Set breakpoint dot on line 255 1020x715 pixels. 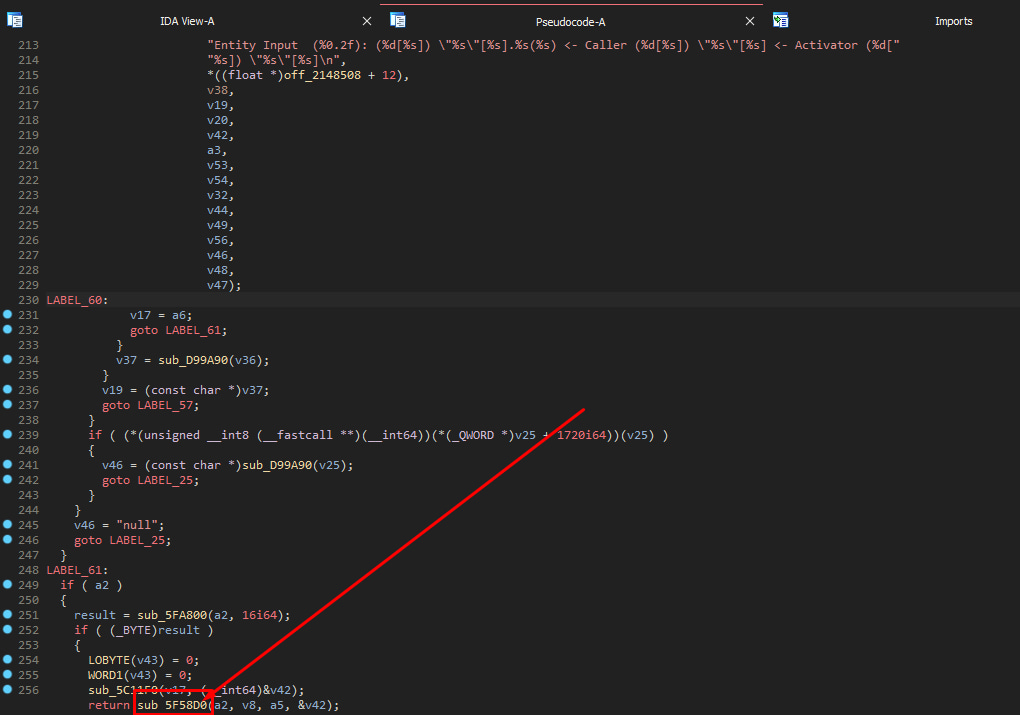pyautogui.click(x=8, y=674)
